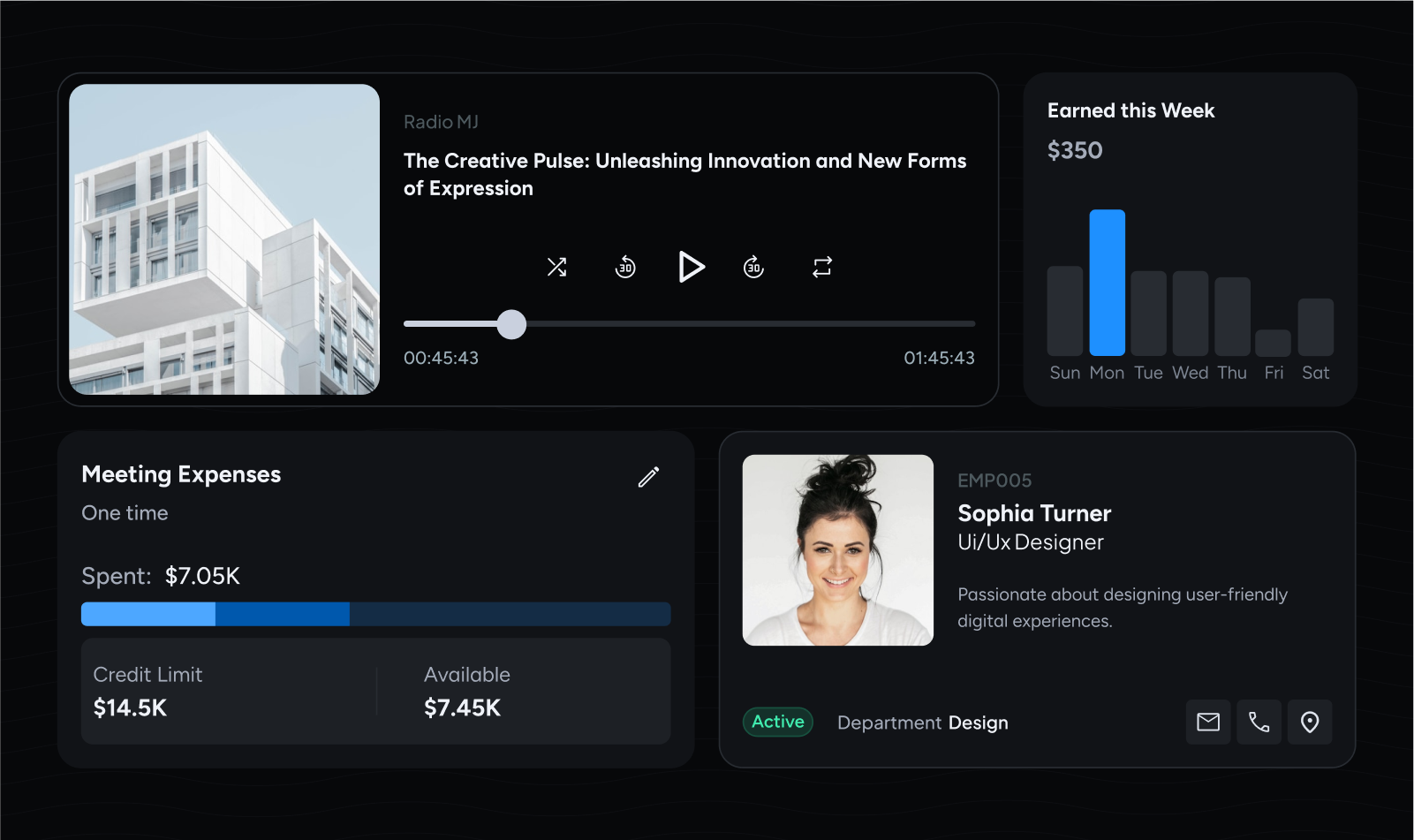Click the Active status badge
The image size is (1414, 840).
[x=777, y=722]
